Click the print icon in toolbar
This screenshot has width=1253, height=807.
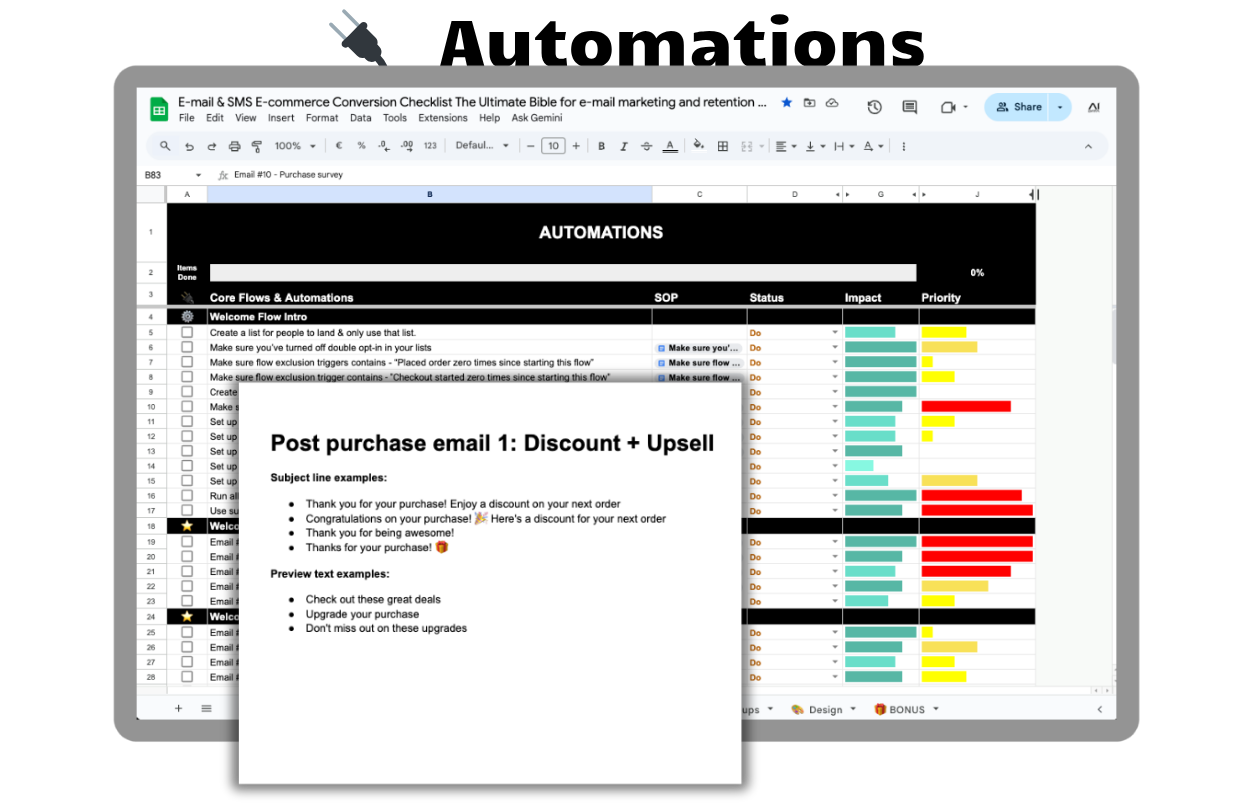click(234, 146)
